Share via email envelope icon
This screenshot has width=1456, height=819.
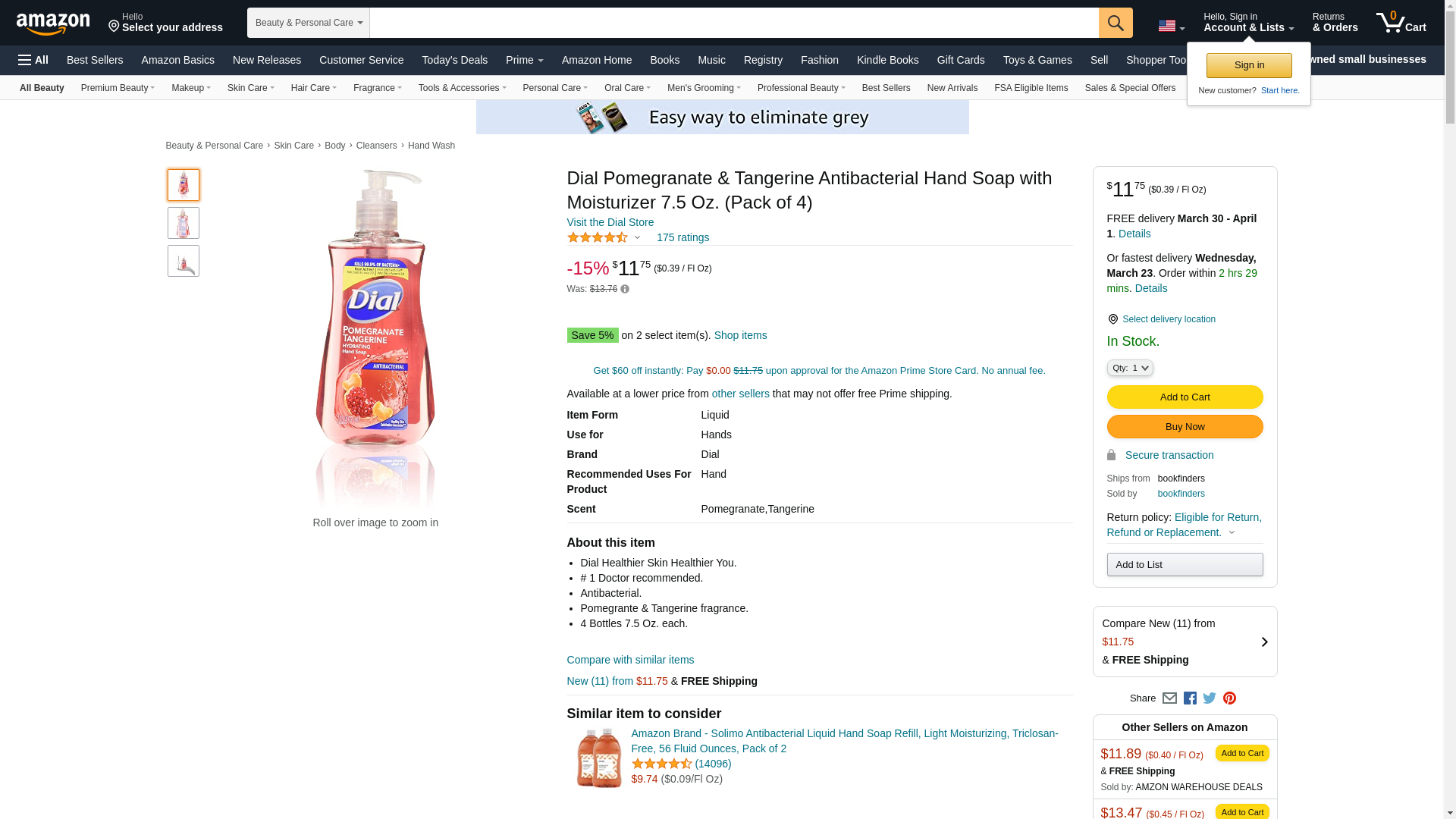click(x=1169, y=698)
